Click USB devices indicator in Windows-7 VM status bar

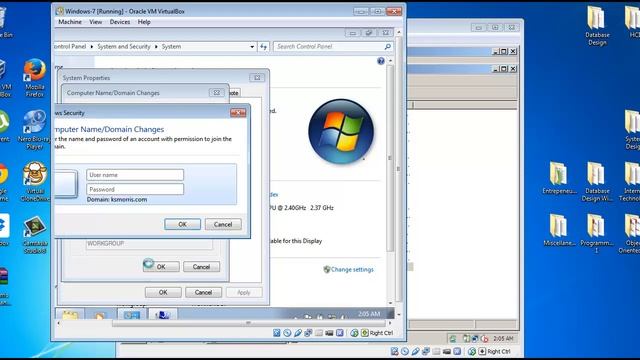pyautogui.click(x=298, y=333)
